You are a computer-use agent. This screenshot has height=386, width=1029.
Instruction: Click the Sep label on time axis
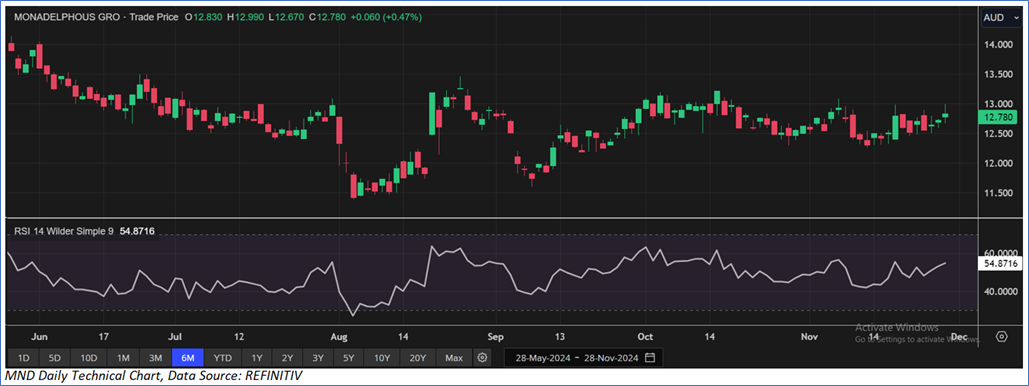click(495, 337)
